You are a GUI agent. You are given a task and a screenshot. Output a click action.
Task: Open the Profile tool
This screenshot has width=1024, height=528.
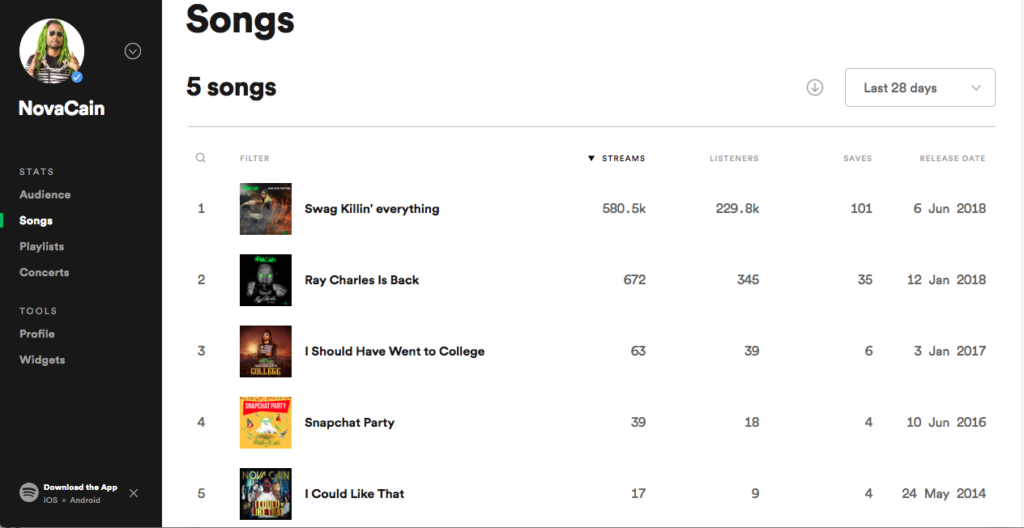point(37,333)
